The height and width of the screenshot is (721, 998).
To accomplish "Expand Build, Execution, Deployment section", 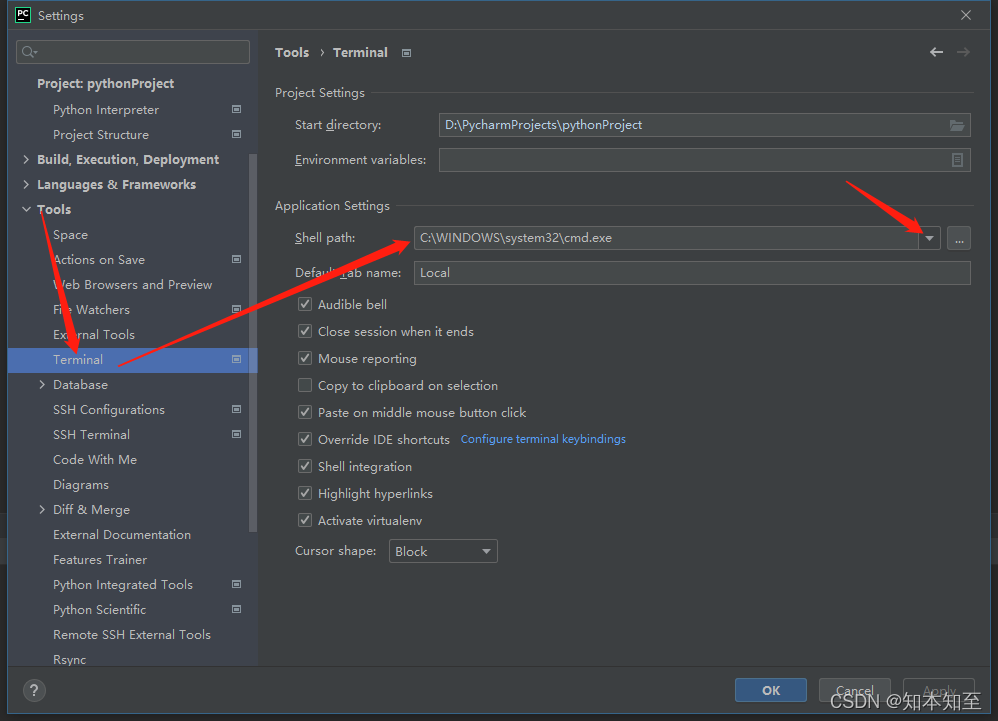I will coord(26,159).
